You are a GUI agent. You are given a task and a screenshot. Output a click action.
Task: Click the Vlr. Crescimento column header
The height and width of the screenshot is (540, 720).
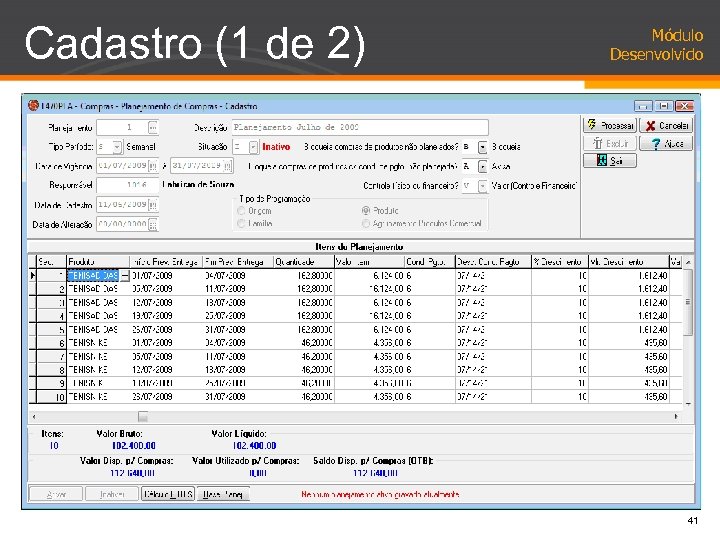tap(629, 262)
